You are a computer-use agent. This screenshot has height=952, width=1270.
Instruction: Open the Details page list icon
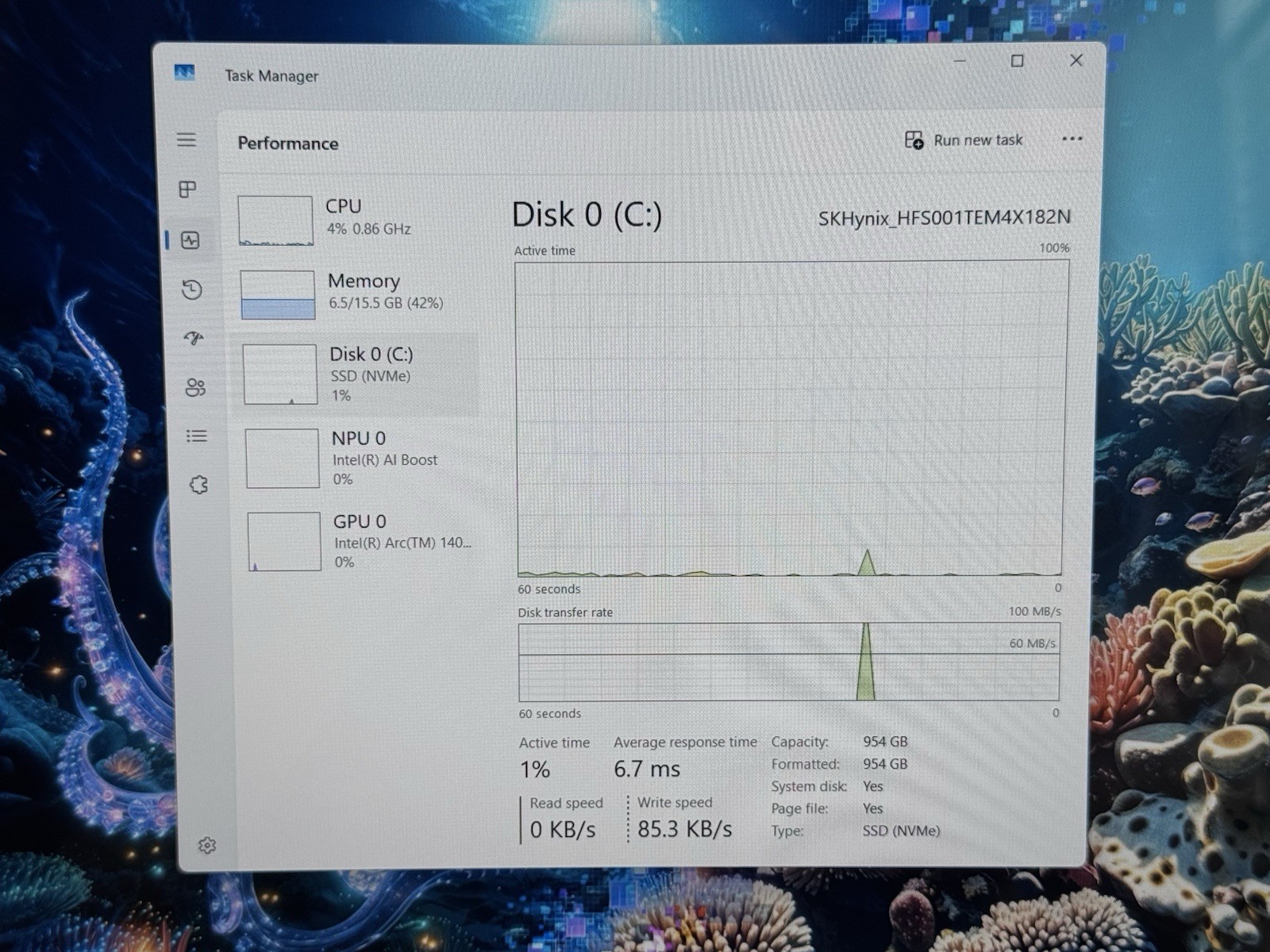tap(197, 436)
